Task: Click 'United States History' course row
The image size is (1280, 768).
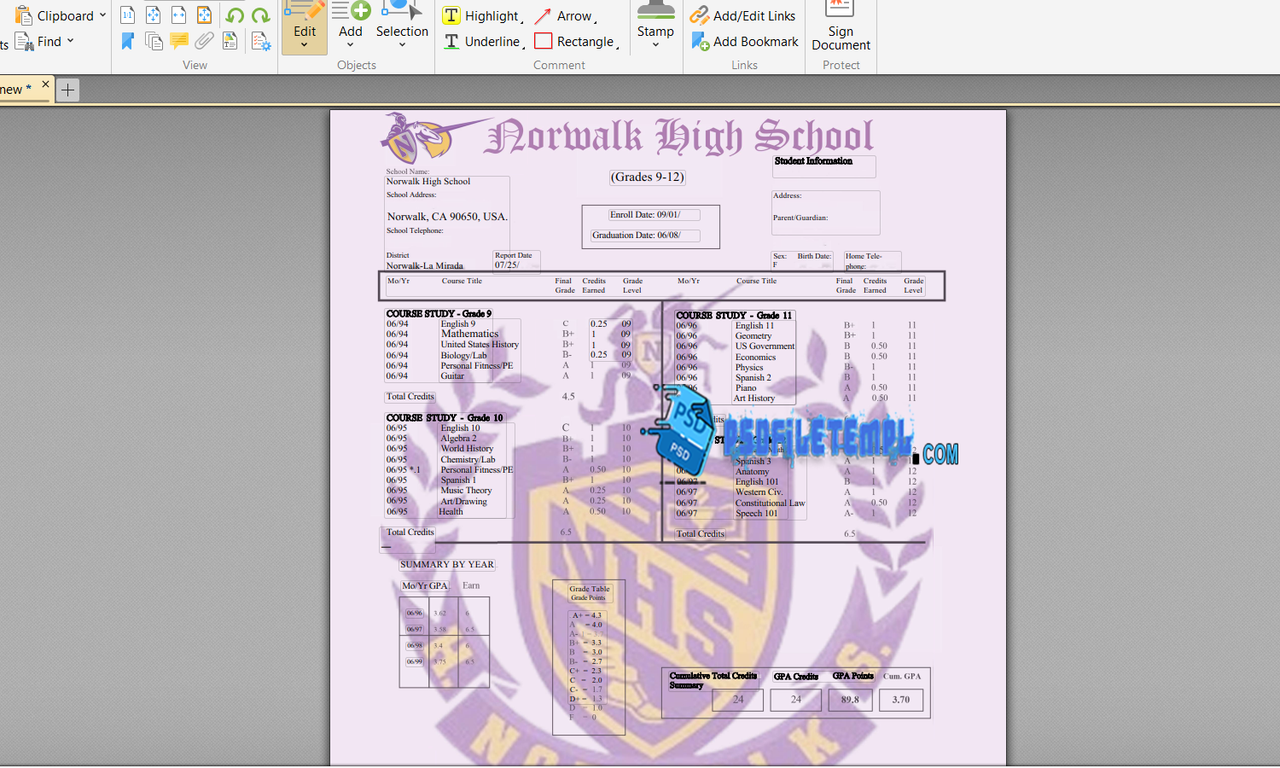Action: 480,345
